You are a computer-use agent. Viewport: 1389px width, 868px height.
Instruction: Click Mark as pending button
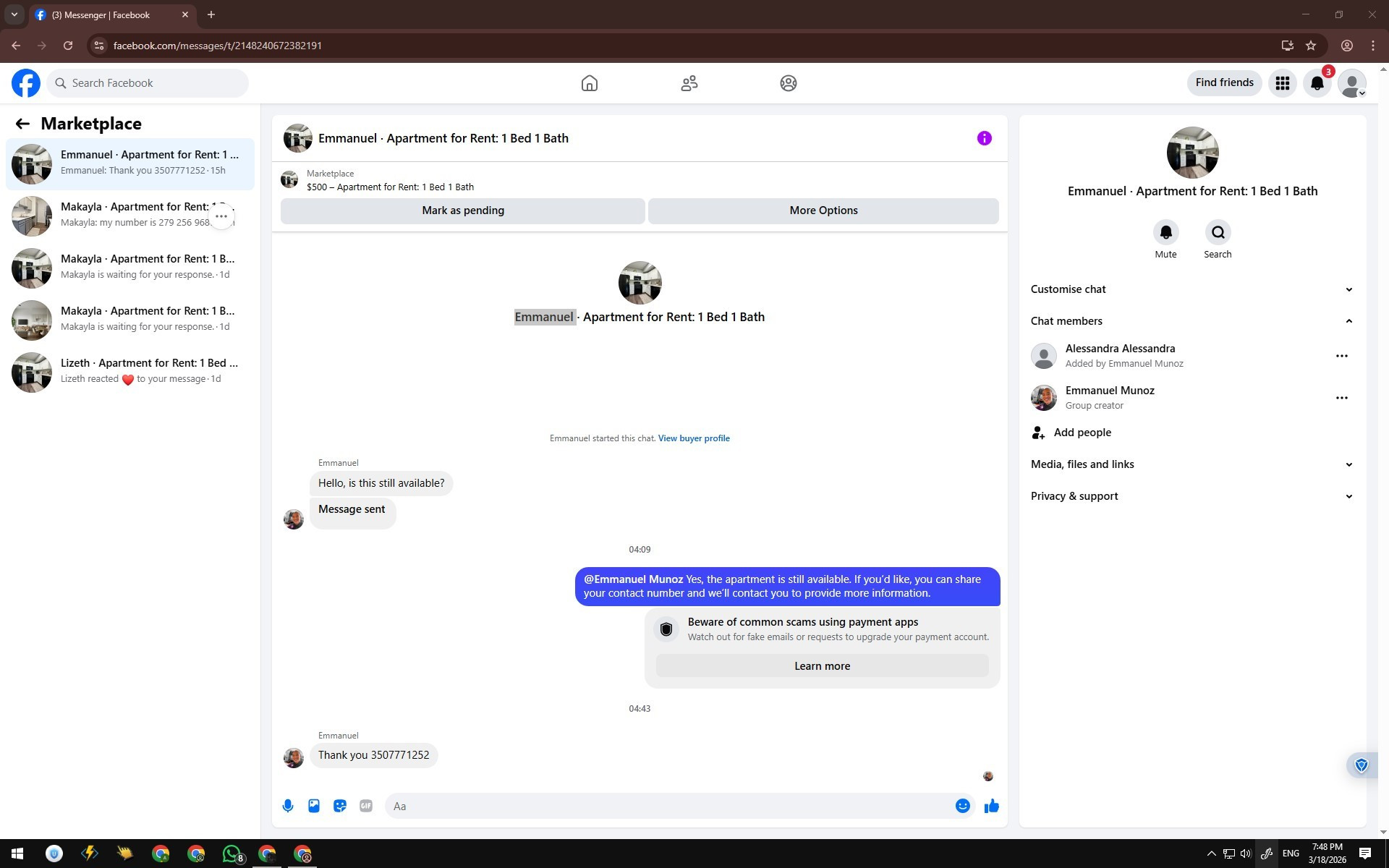pos(462,210)
